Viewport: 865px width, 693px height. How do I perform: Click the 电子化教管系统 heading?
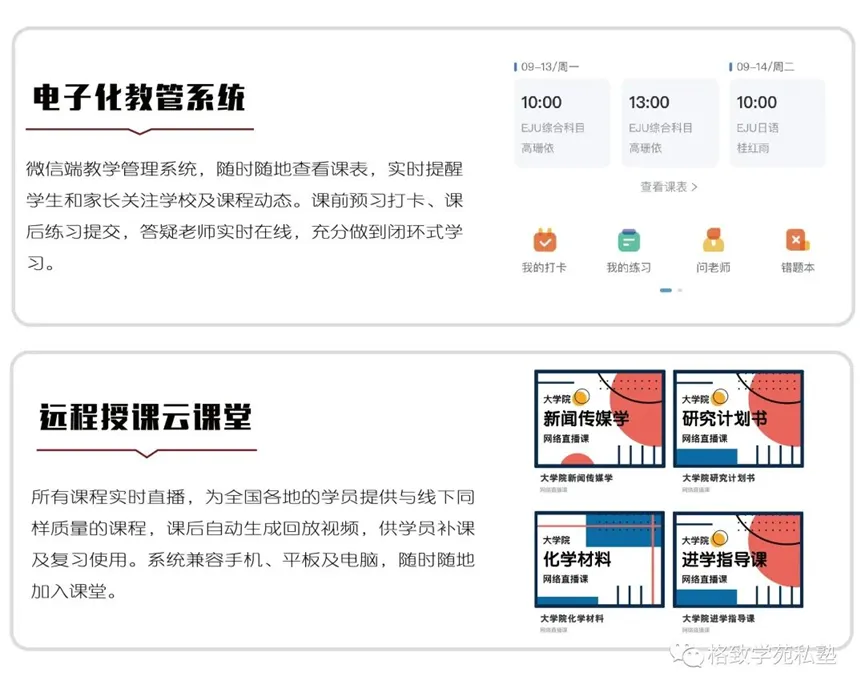[x=138, y=98]
